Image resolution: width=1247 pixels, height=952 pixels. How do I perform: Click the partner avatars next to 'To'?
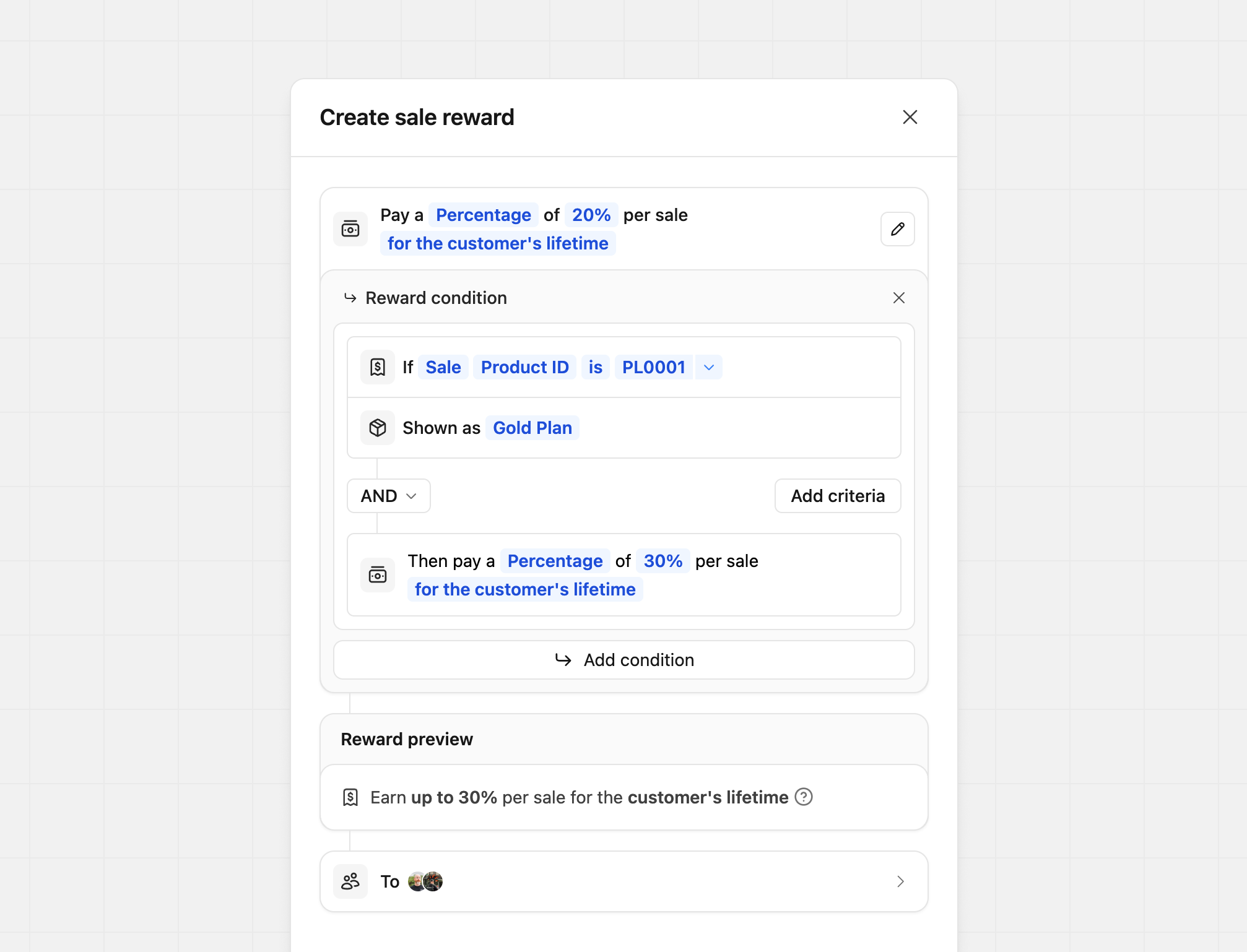[425, 881]
